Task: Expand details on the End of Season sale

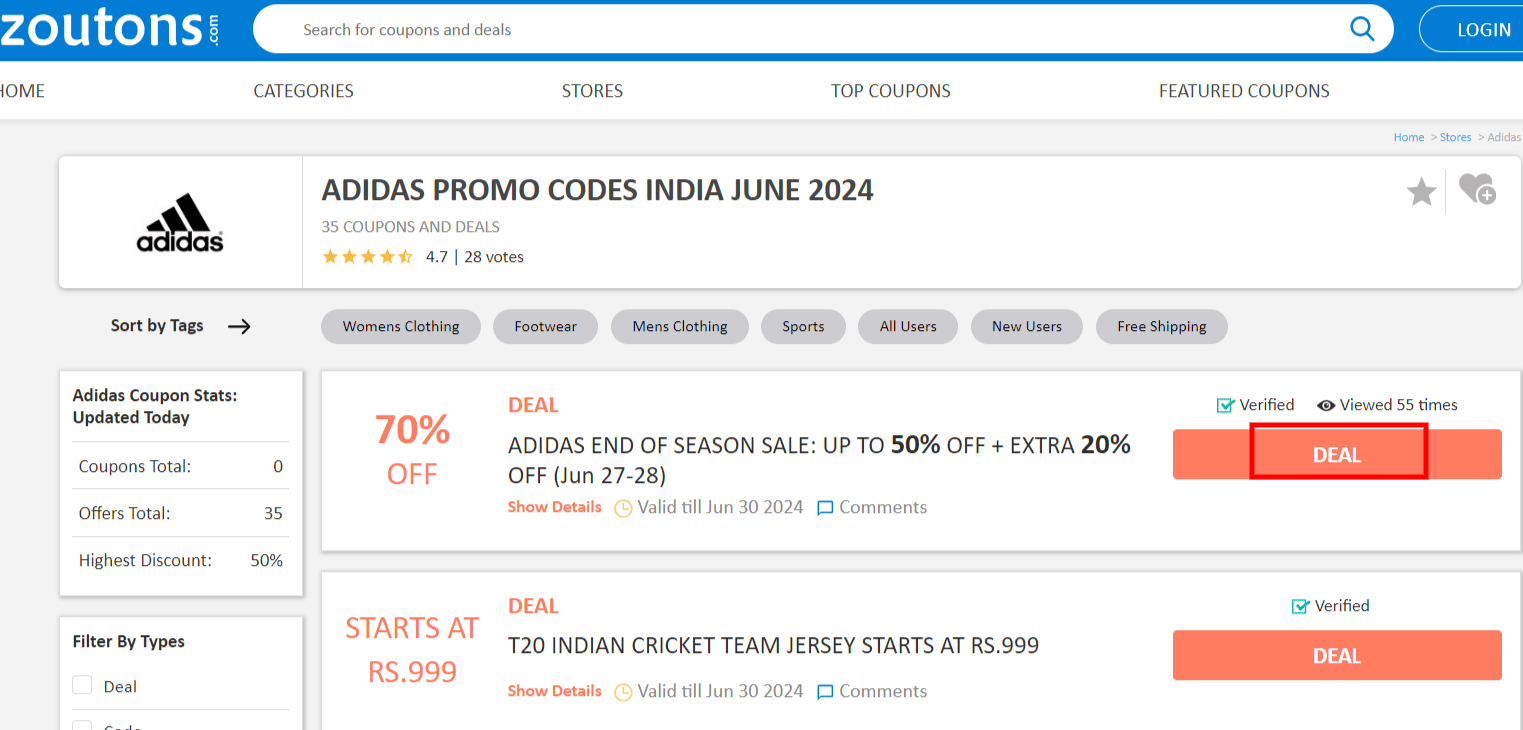Action: 554,507
